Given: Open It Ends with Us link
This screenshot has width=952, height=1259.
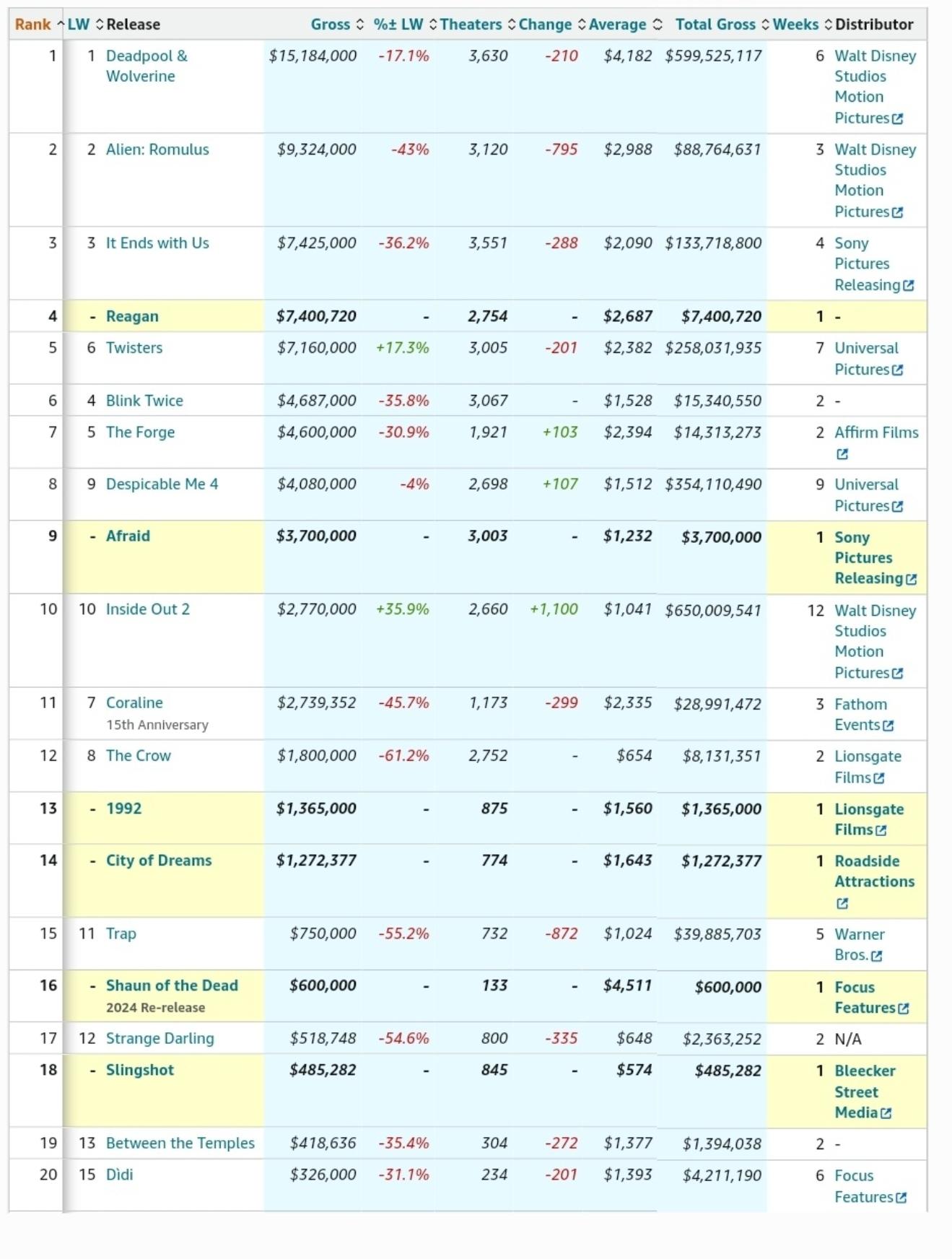Looking at the screenshot, I should pos(157,243).
